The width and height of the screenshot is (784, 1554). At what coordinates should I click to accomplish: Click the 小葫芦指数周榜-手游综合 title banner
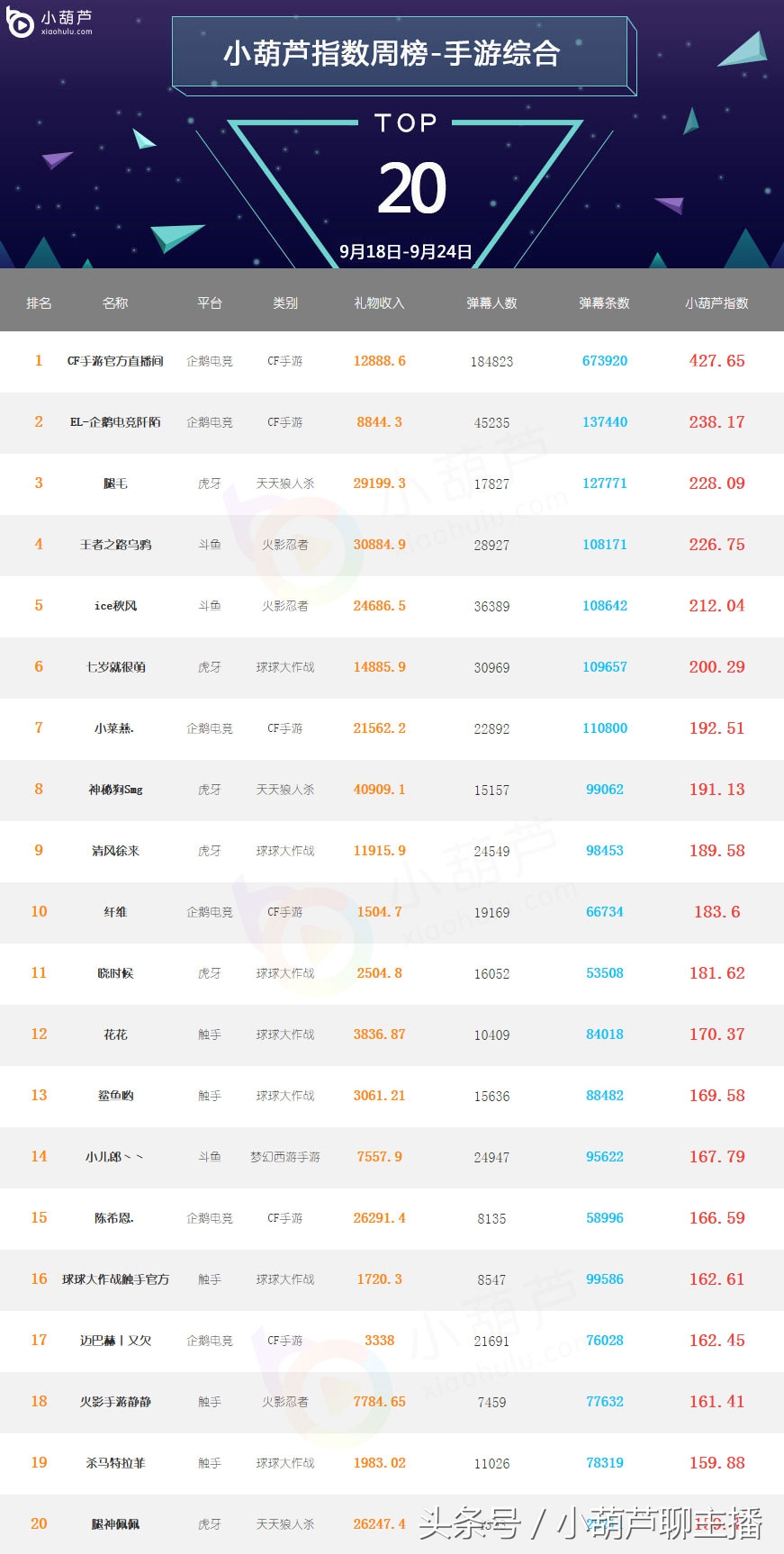click(x=404, y=54)
